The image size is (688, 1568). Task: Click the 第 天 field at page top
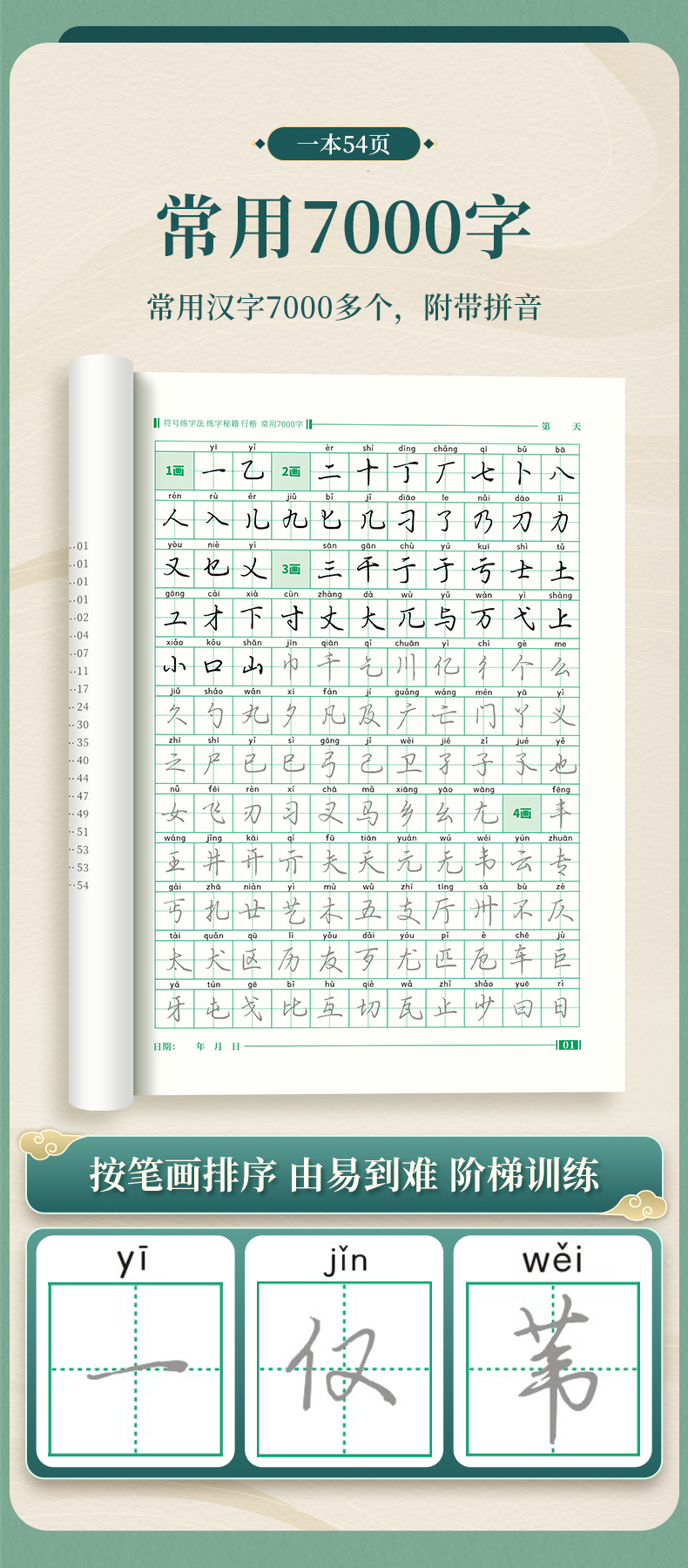pos(560,426)
